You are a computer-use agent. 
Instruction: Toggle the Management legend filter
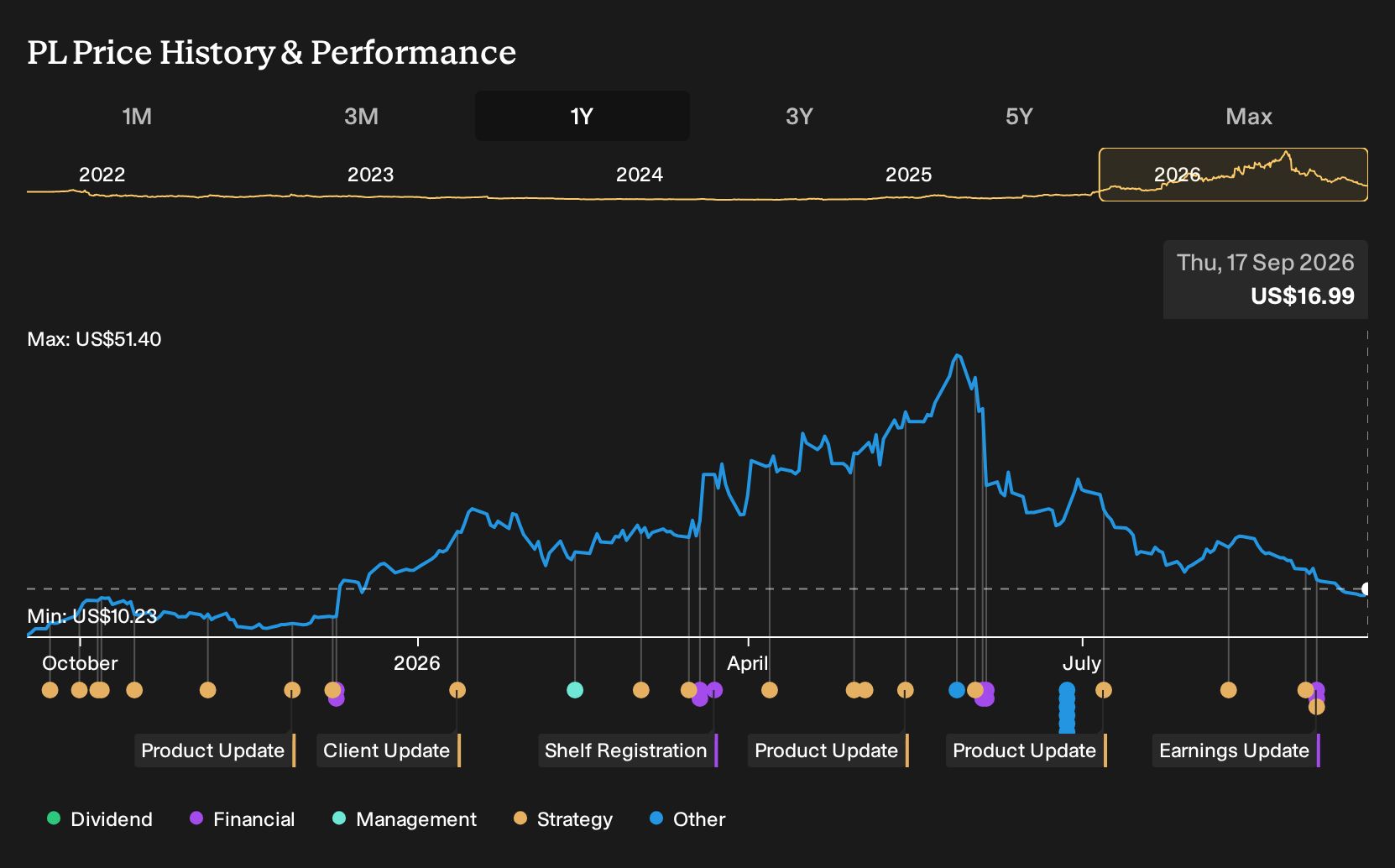pyautogui.click(x=405, y=819)
